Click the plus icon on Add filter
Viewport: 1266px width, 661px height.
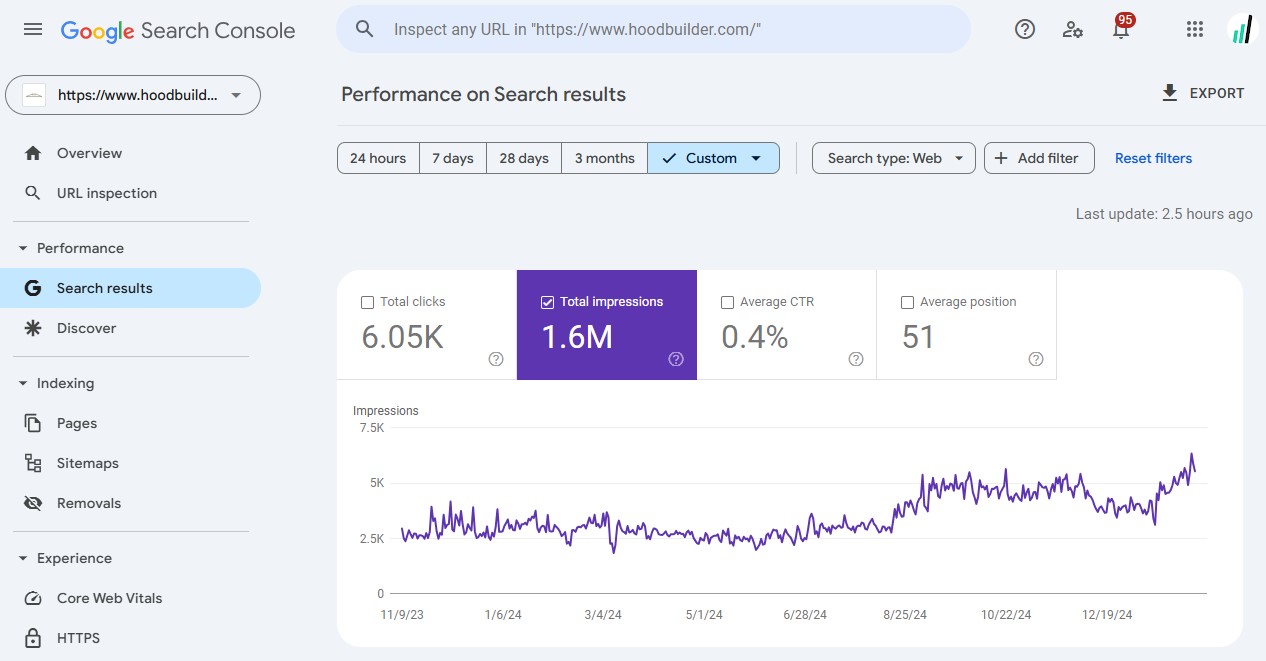pos(1001,158)
